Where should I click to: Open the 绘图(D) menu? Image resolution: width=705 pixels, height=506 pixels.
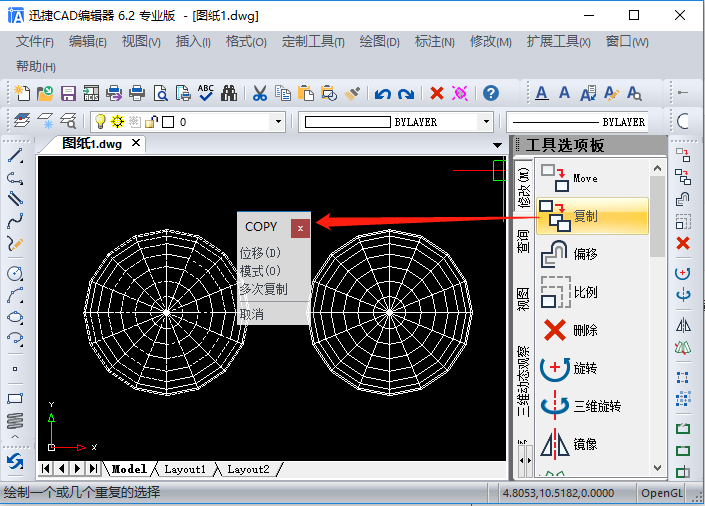pos(379,42)
